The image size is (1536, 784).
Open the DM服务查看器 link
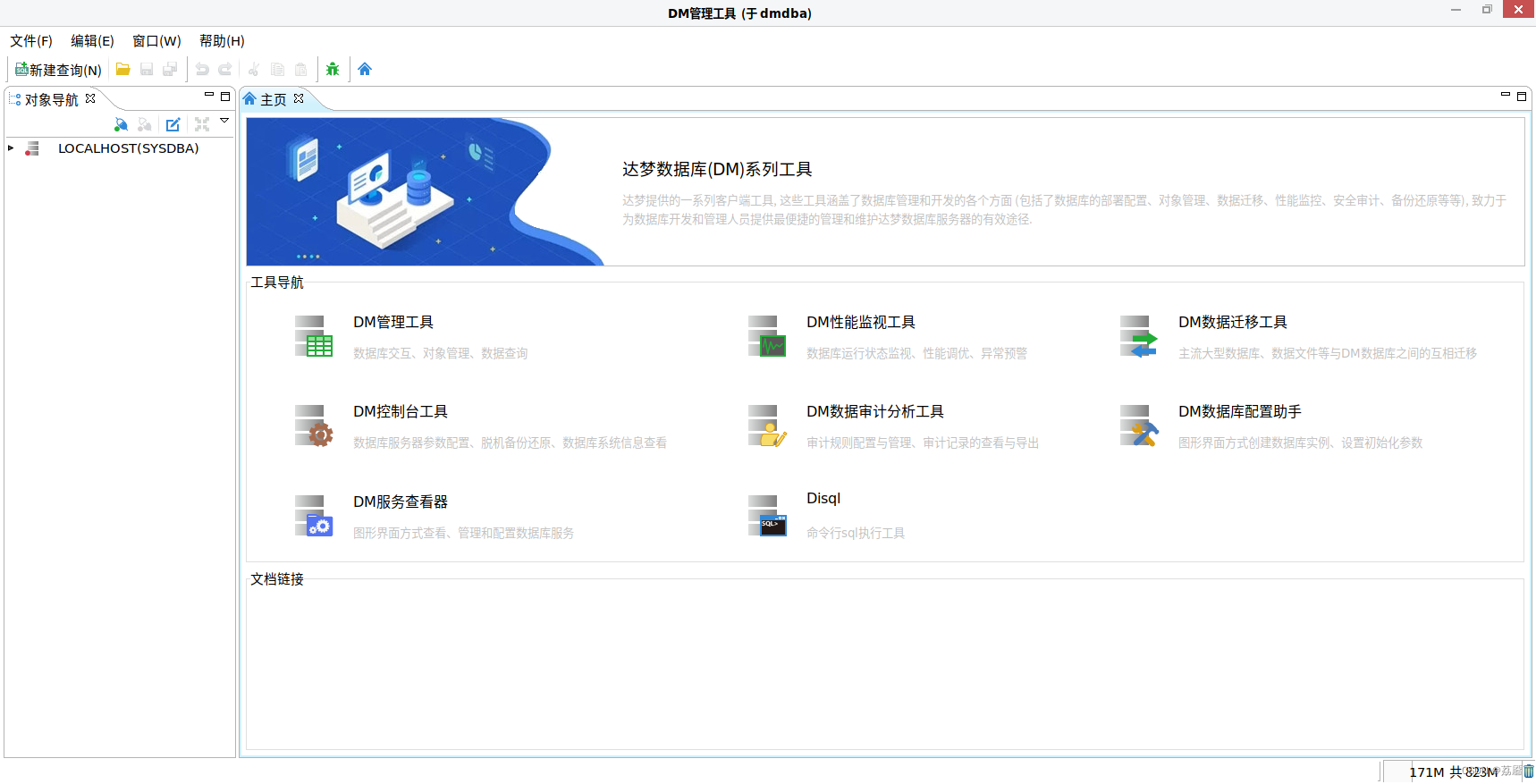[401, 502]
